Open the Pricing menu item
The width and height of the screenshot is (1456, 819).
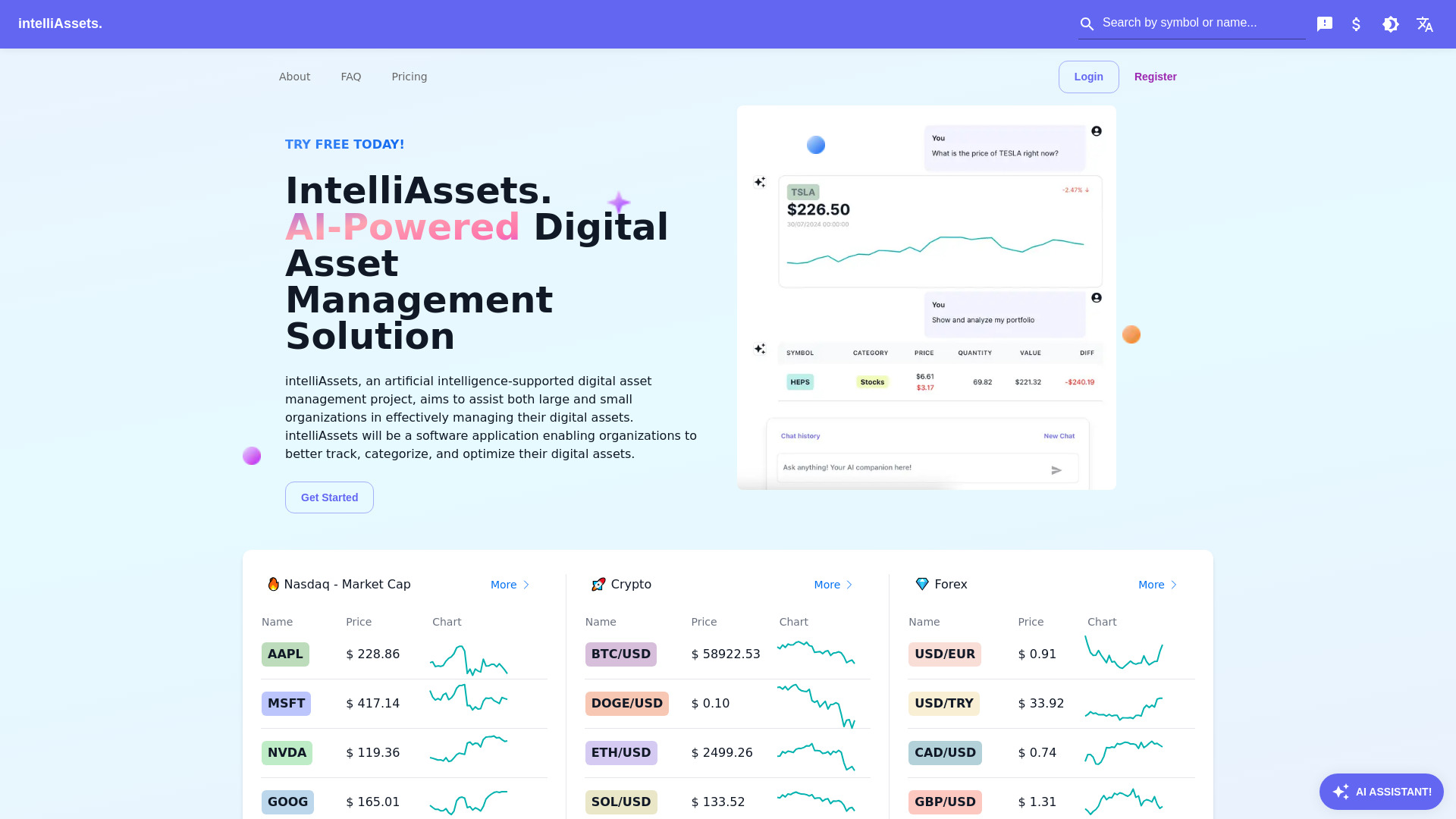(x=409, y=76)
